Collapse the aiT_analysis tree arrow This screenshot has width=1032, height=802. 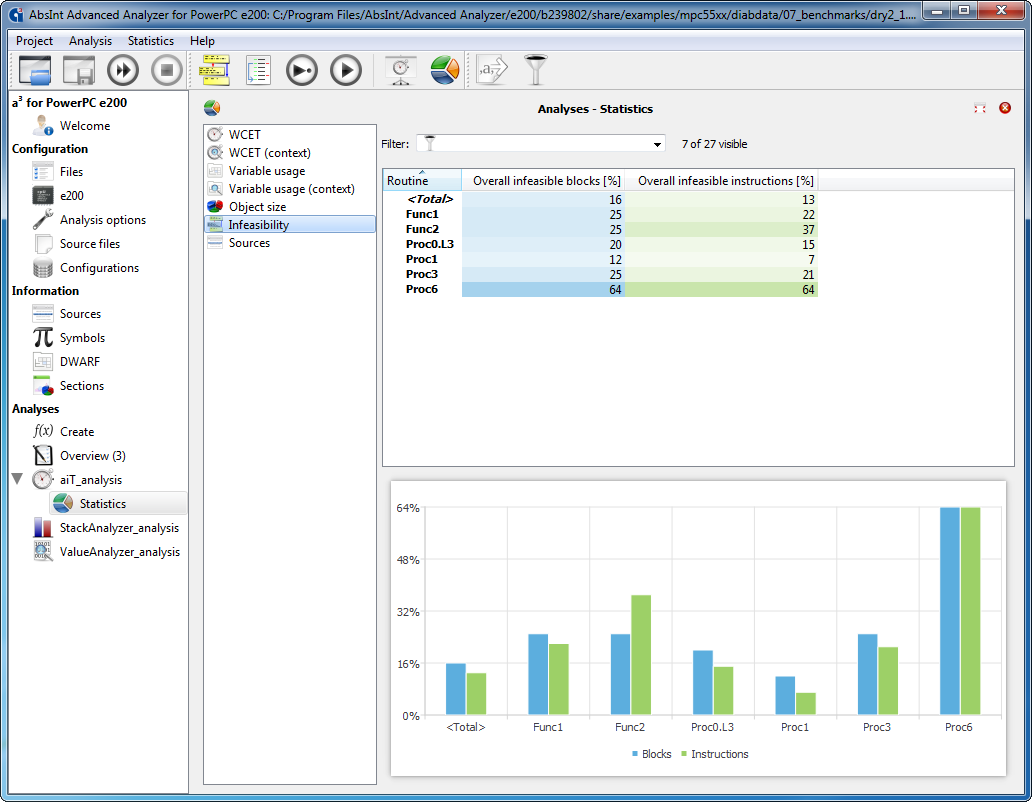point(18,478)
